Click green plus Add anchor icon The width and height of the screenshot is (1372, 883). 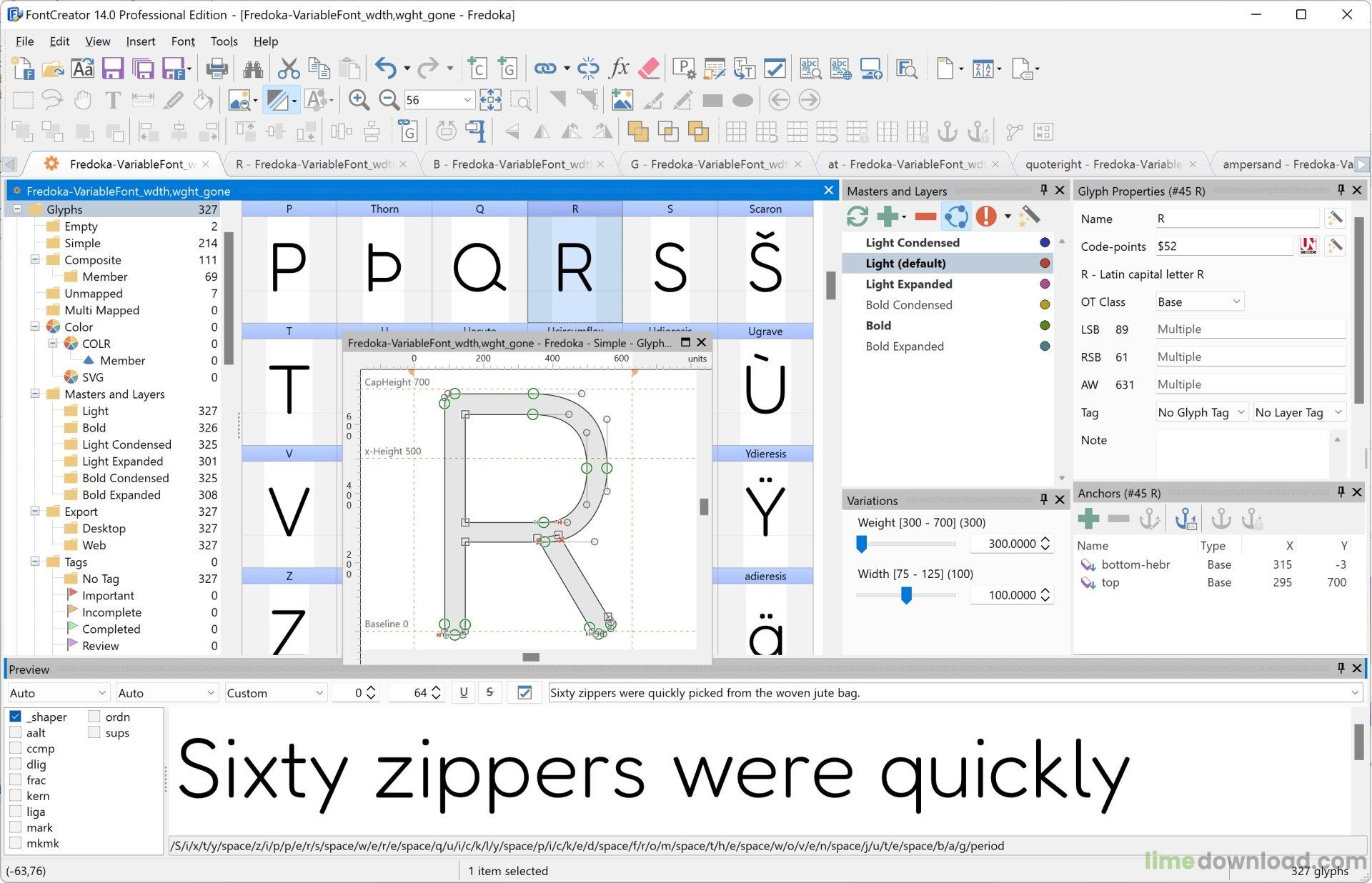click(x=1088, y=519)
